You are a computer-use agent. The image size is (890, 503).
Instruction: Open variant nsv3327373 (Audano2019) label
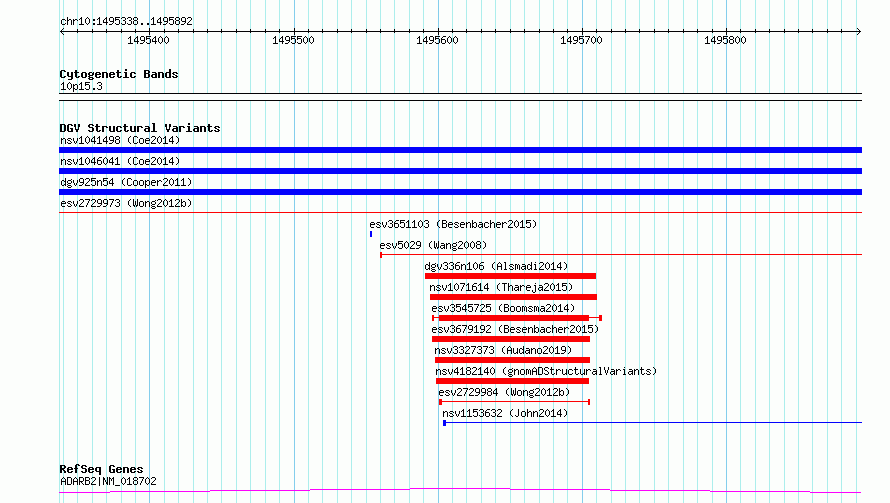tap(503, 350)
